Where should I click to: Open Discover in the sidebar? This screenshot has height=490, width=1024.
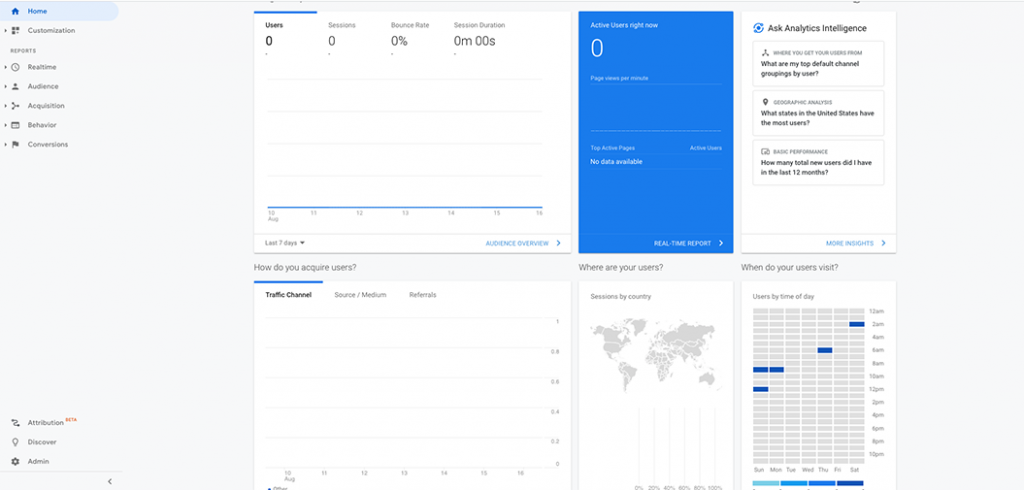(42, 442)
